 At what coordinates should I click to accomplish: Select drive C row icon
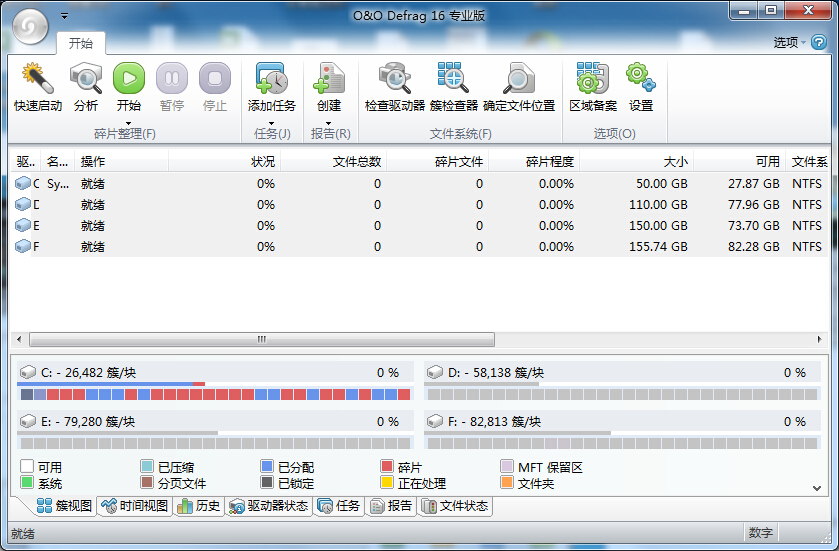click(x=22, y=183)
